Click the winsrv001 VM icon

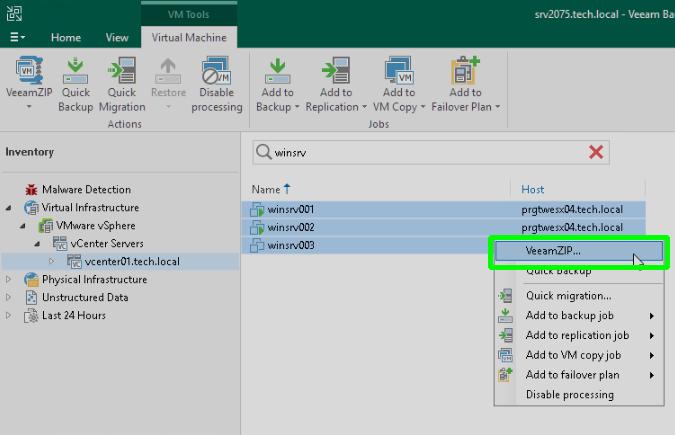(257, 210)
